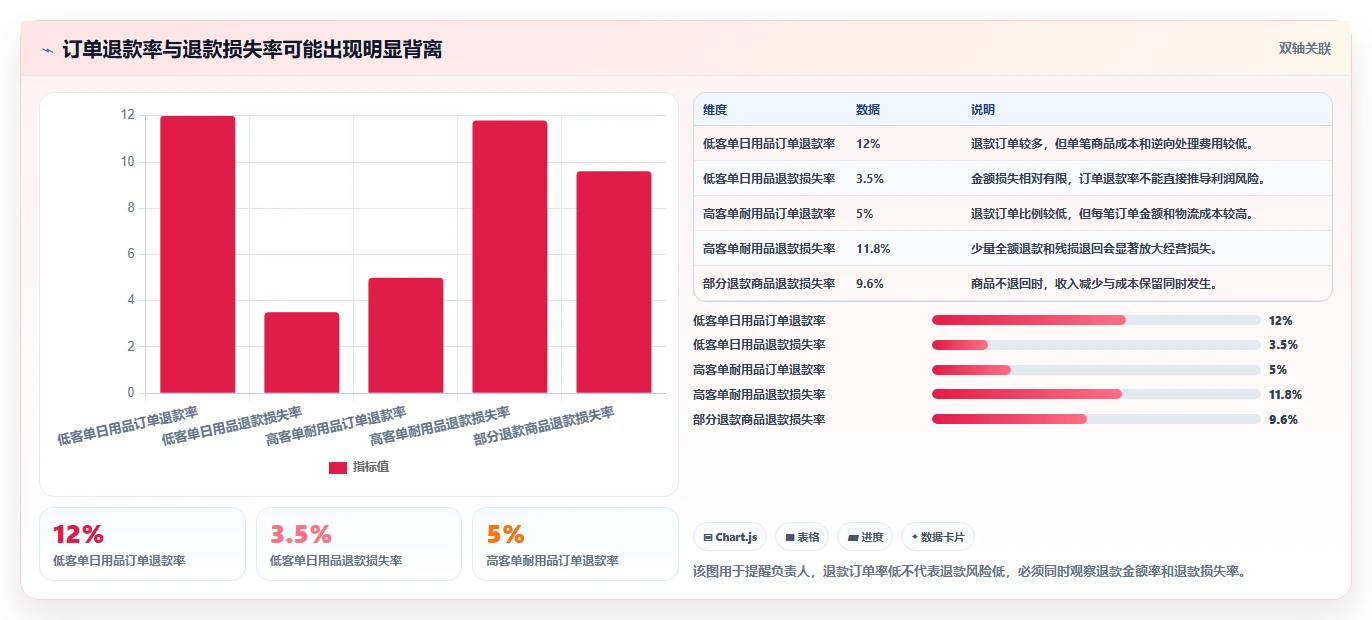Click the 维度 column header

[715, 109]
